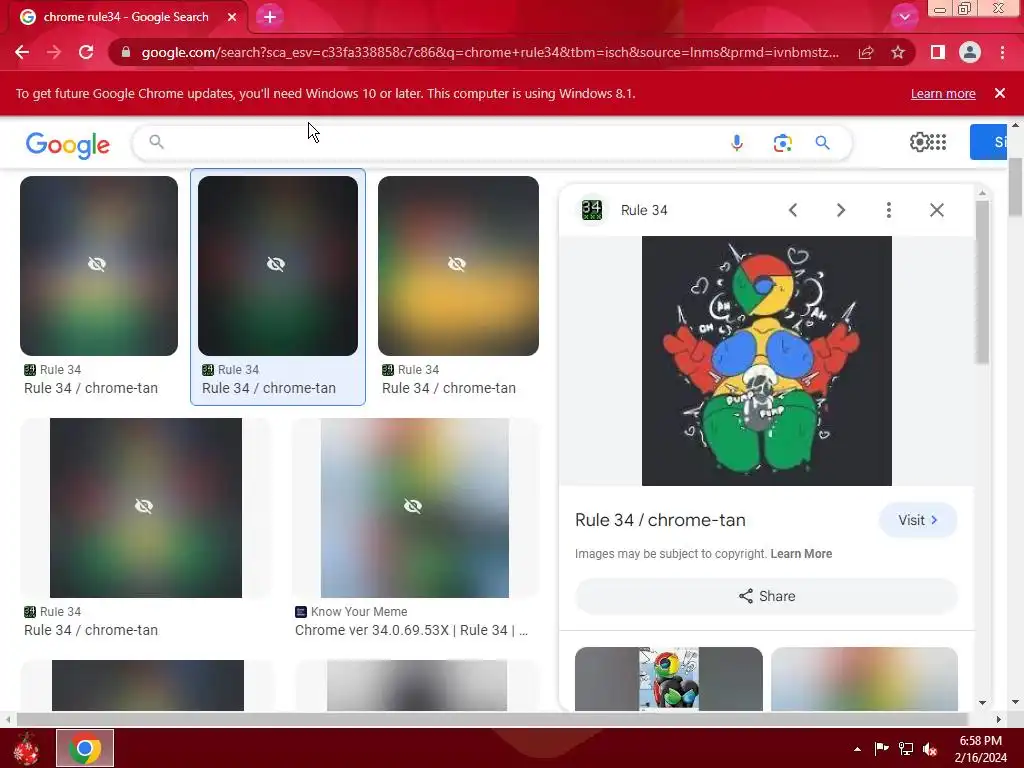This screenshot has width=1024, height=768.
Task: Visit the source page
Action: click(x=918, y=520)
